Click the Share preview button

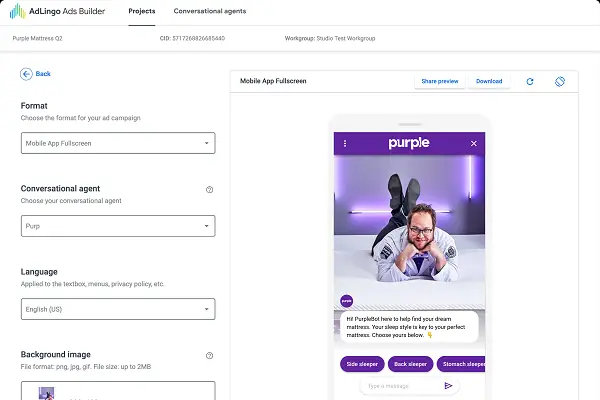point(440,81)
